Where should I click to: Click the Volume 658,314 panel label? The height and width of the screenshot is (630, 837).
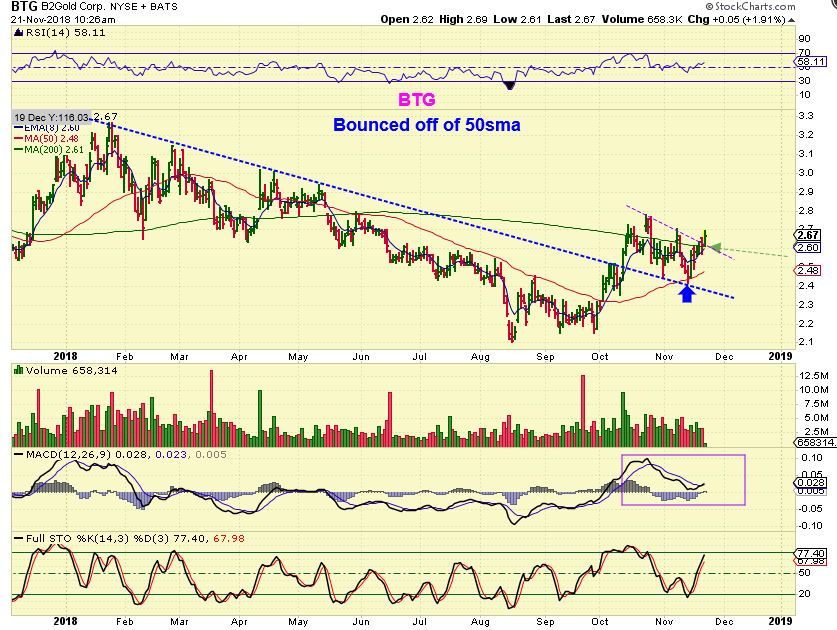pos(72,371)
